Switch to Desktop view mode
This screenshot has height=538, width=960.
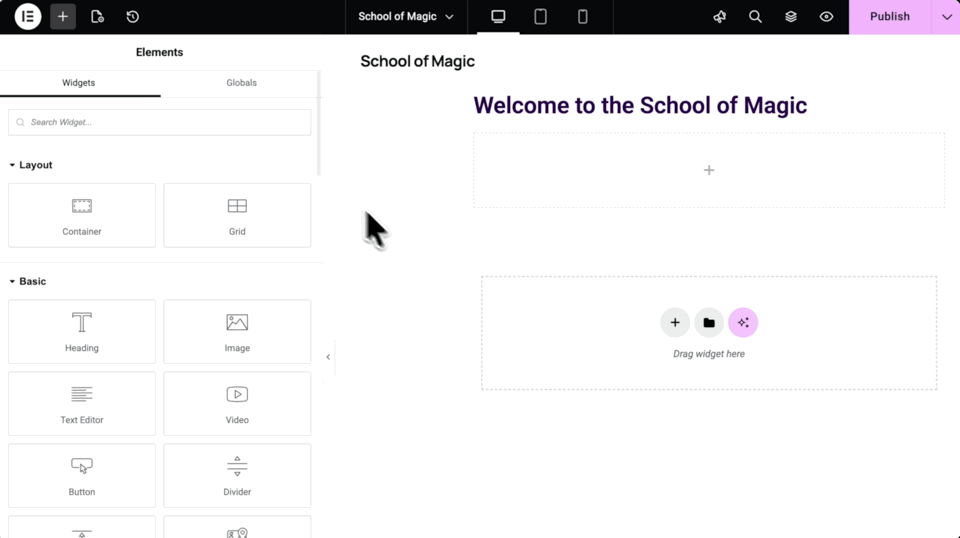[x=498, y=17]
